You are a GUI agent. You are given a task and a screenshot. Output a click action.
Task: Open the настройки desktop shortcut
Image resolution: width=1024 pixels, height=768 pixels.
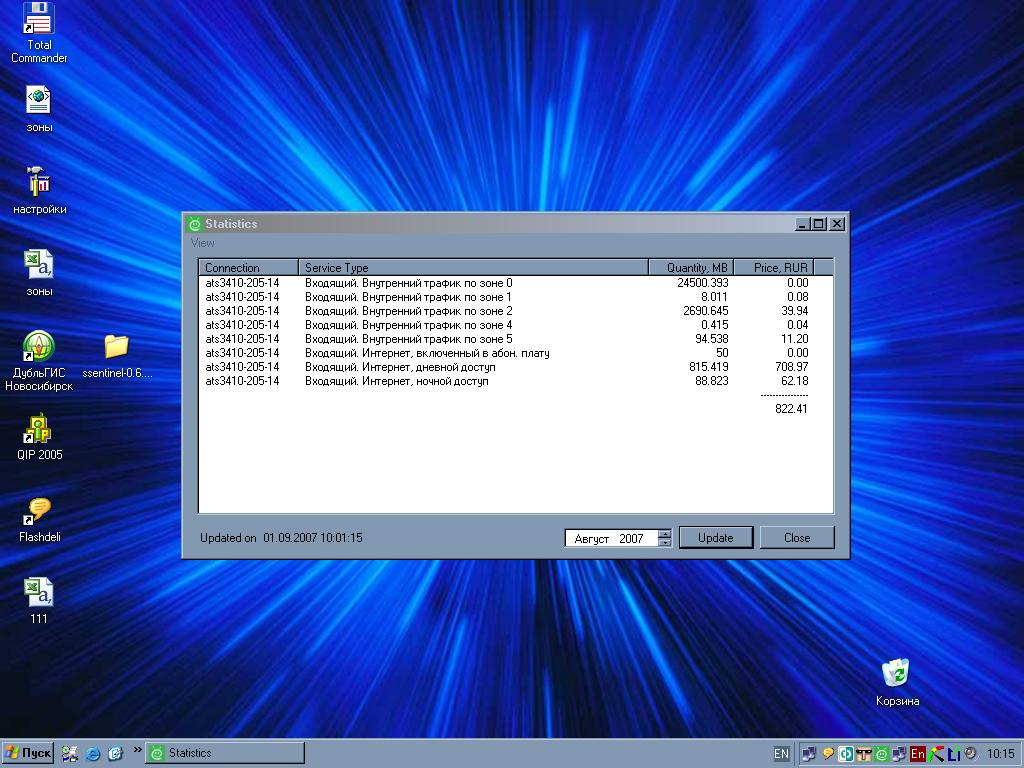[39, 184]
